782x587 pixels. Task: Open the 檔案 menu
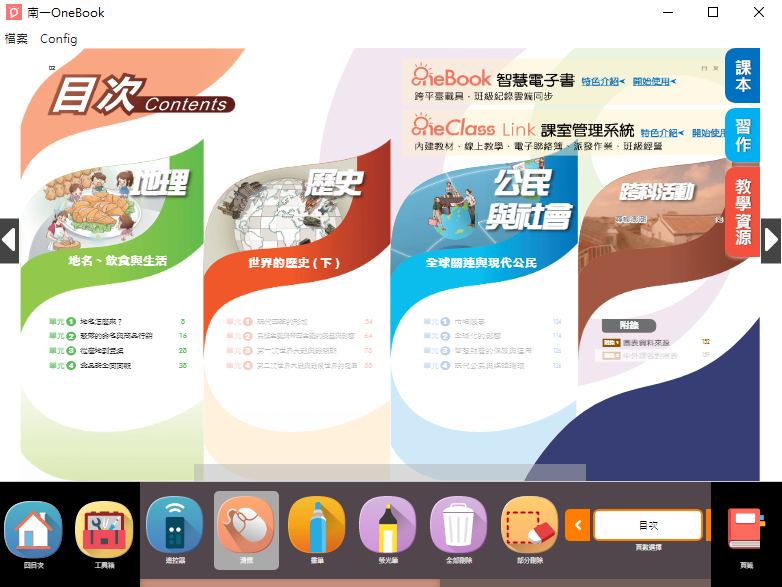16,39
